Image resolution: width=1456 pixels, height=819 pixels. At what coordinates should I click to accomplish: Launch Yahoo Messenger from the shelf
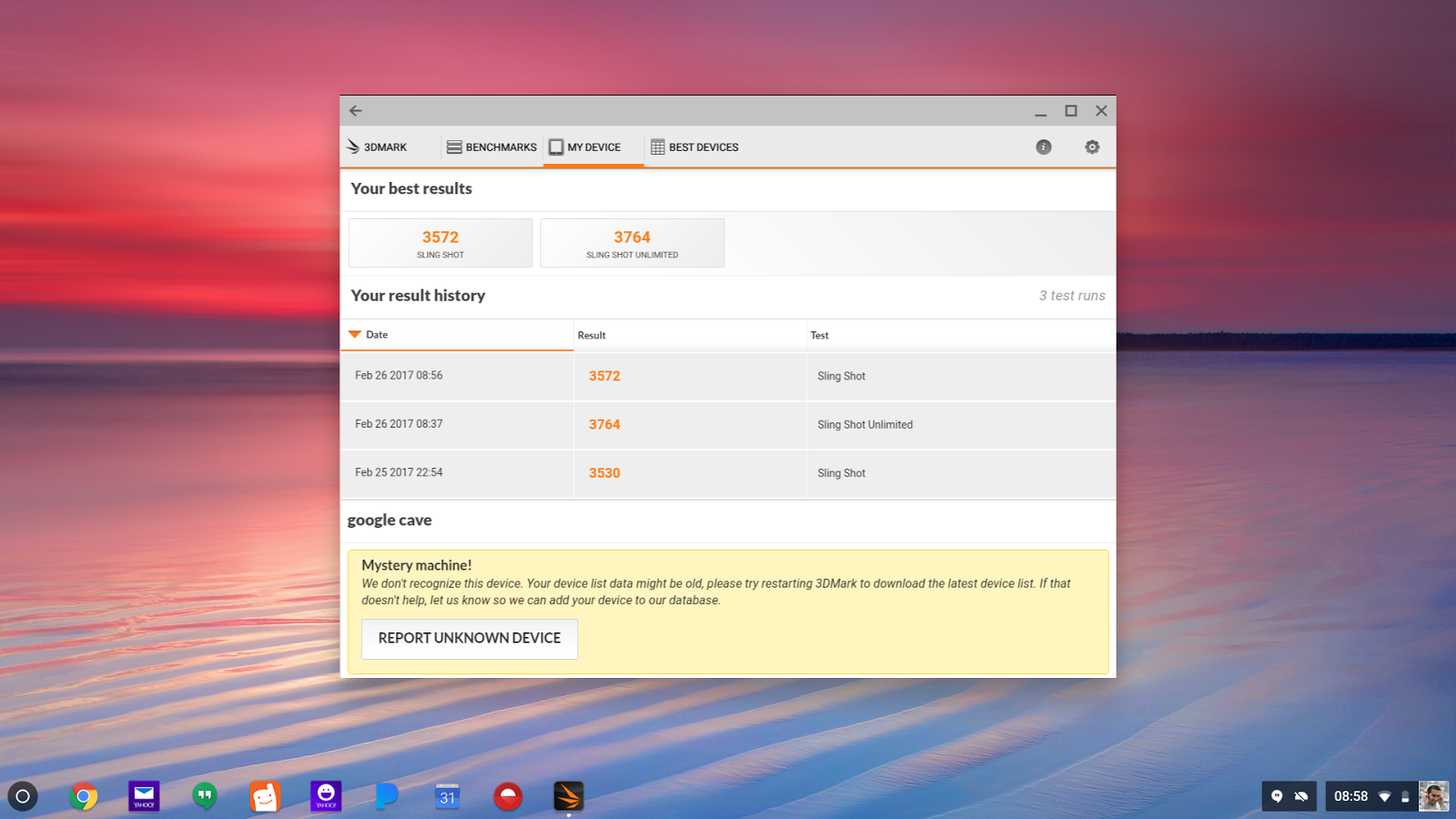326,796
